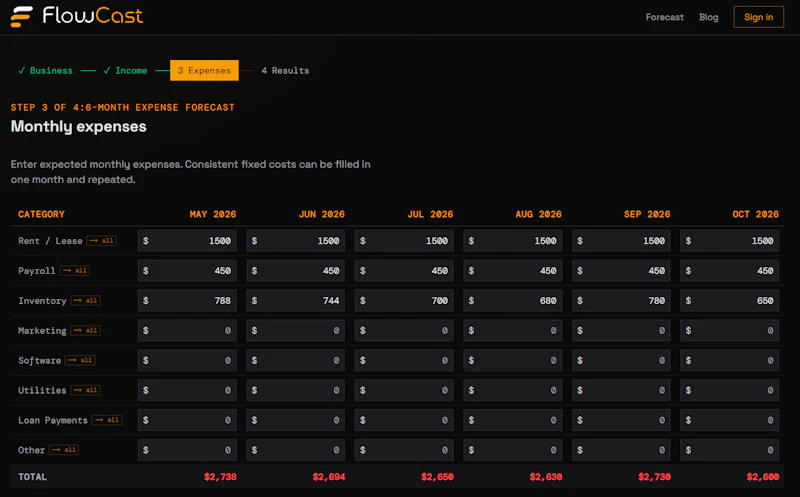This screenshot has height=497, width=800.
Task: Edit Inventory 680 for Aug 2026
Action: pyautogui.click(x=513, y=301)
